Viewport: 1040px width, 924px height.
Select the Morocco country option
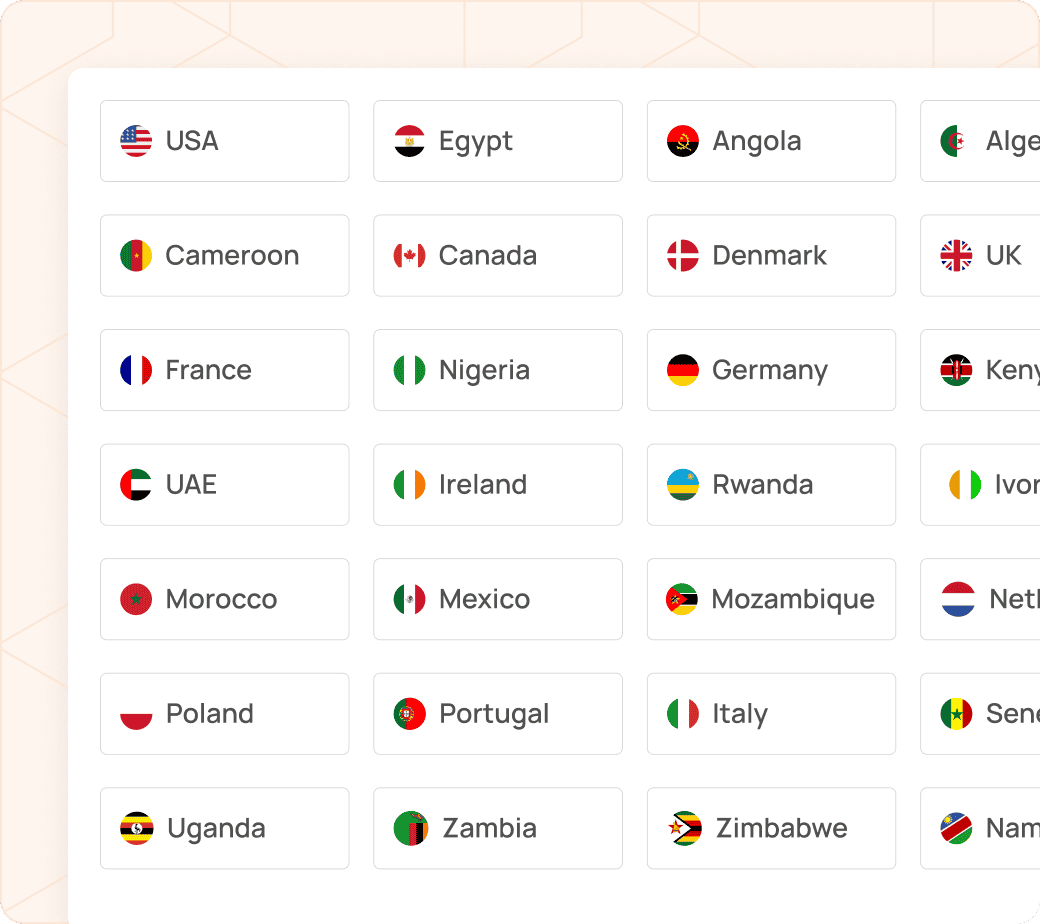click(224, 600)
